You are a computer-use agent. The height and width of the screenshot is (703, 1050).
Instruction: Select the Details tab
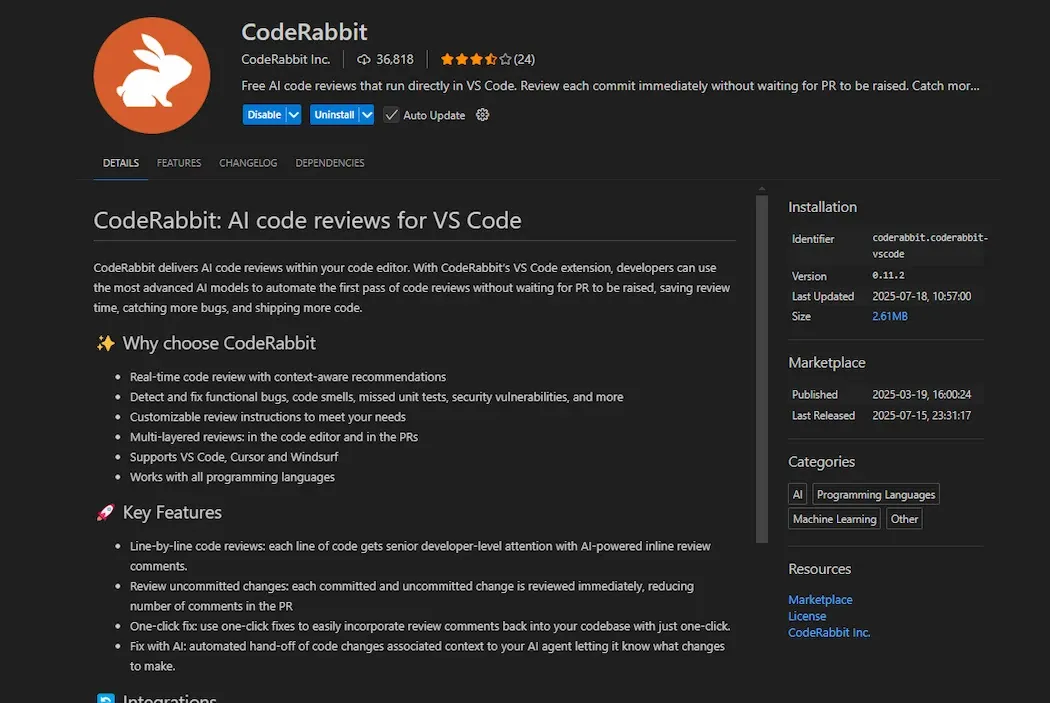coord(121,163)
